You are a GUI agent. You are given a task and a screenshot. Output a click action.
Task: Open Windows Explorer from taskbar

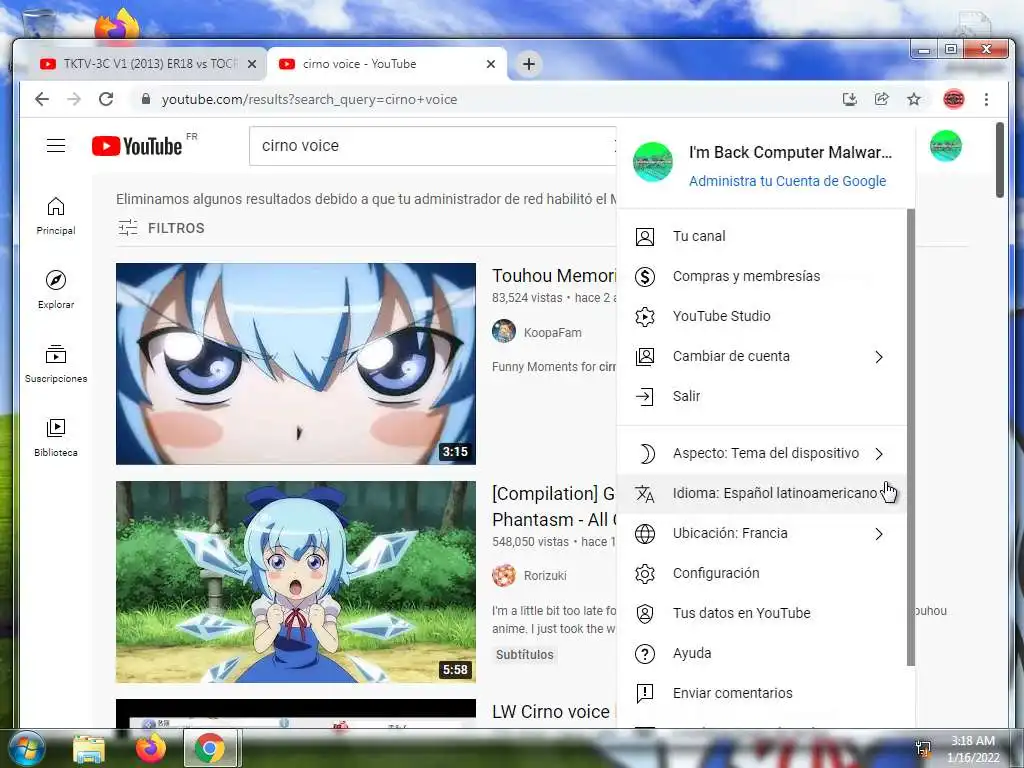click(89, 749)
